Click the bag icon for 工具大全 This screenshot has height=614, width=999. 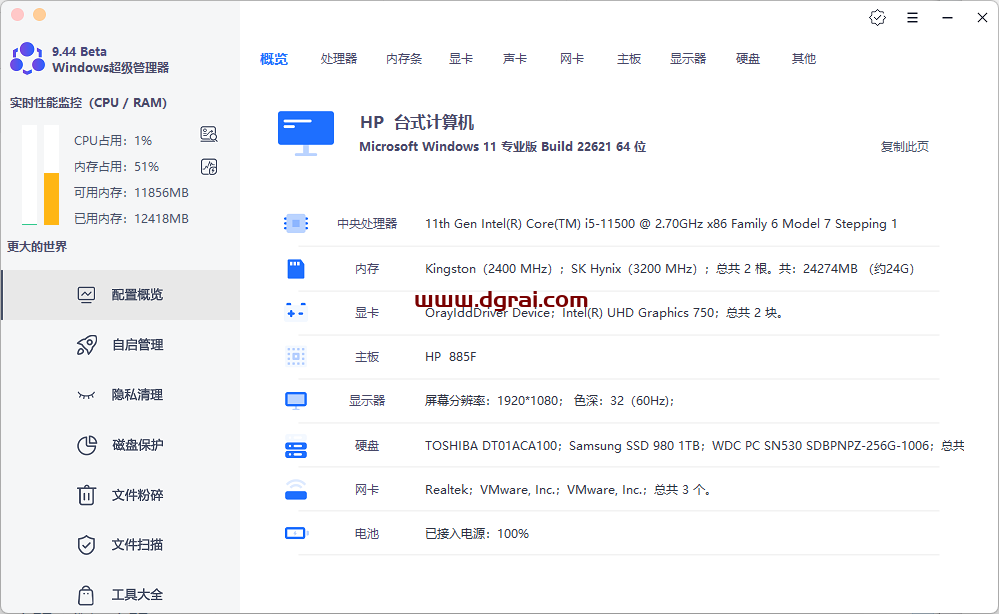click(86, 595)
